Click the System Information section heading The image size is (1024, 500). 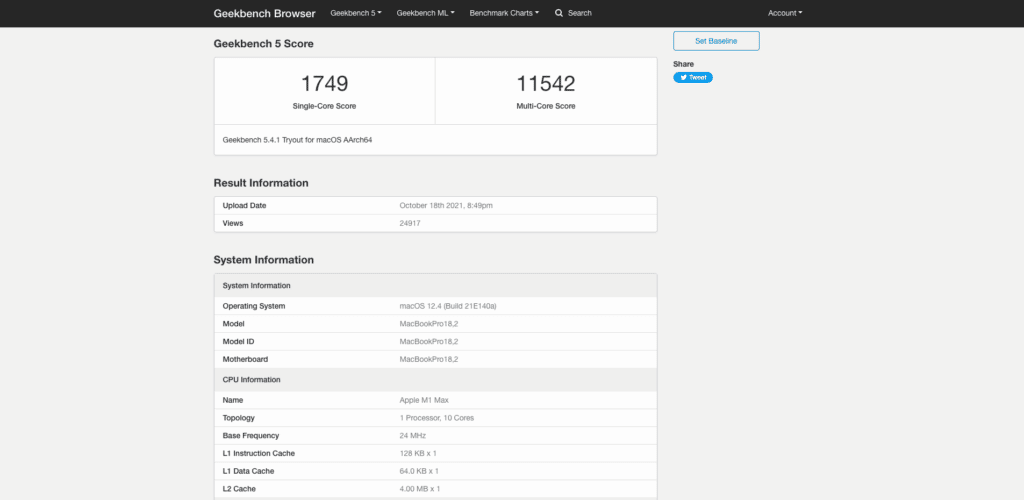pyautogui.click(x=264, y=260)
